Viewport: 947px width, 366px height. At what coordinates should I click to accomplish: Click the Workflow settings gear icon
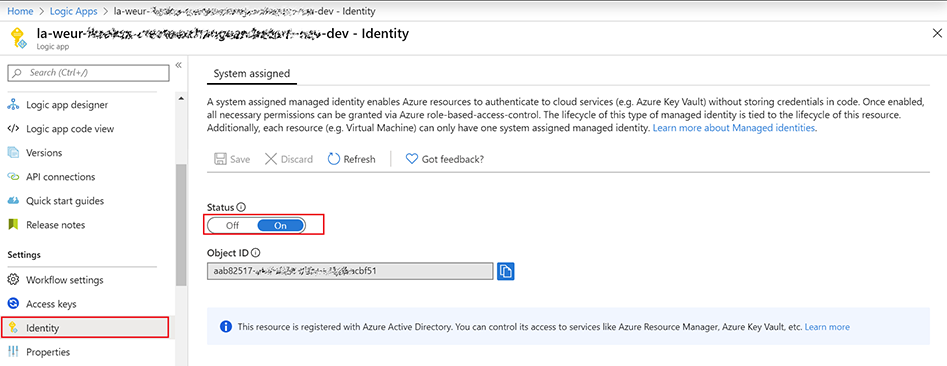coord(13,280)
